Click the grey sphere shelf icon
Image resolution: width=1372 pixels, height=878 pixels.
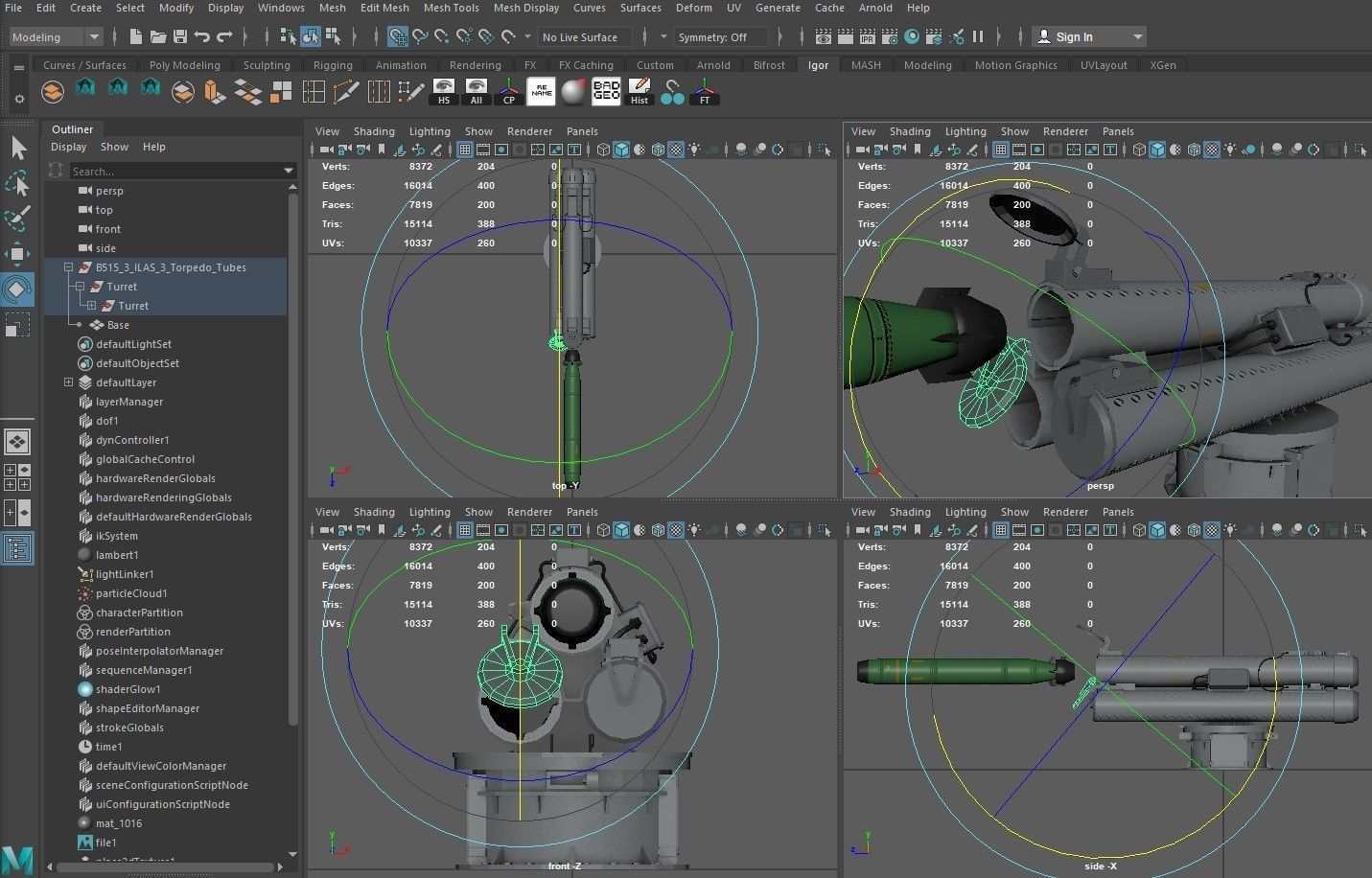pos(573,92)
